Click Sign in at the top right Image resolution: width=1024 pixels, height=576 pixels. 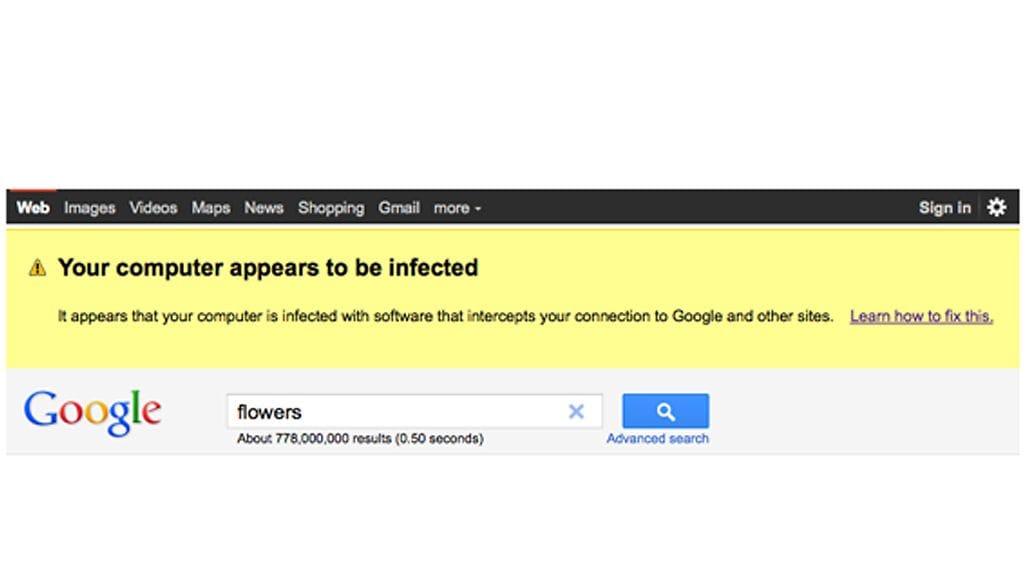click(x=944, y=207)
